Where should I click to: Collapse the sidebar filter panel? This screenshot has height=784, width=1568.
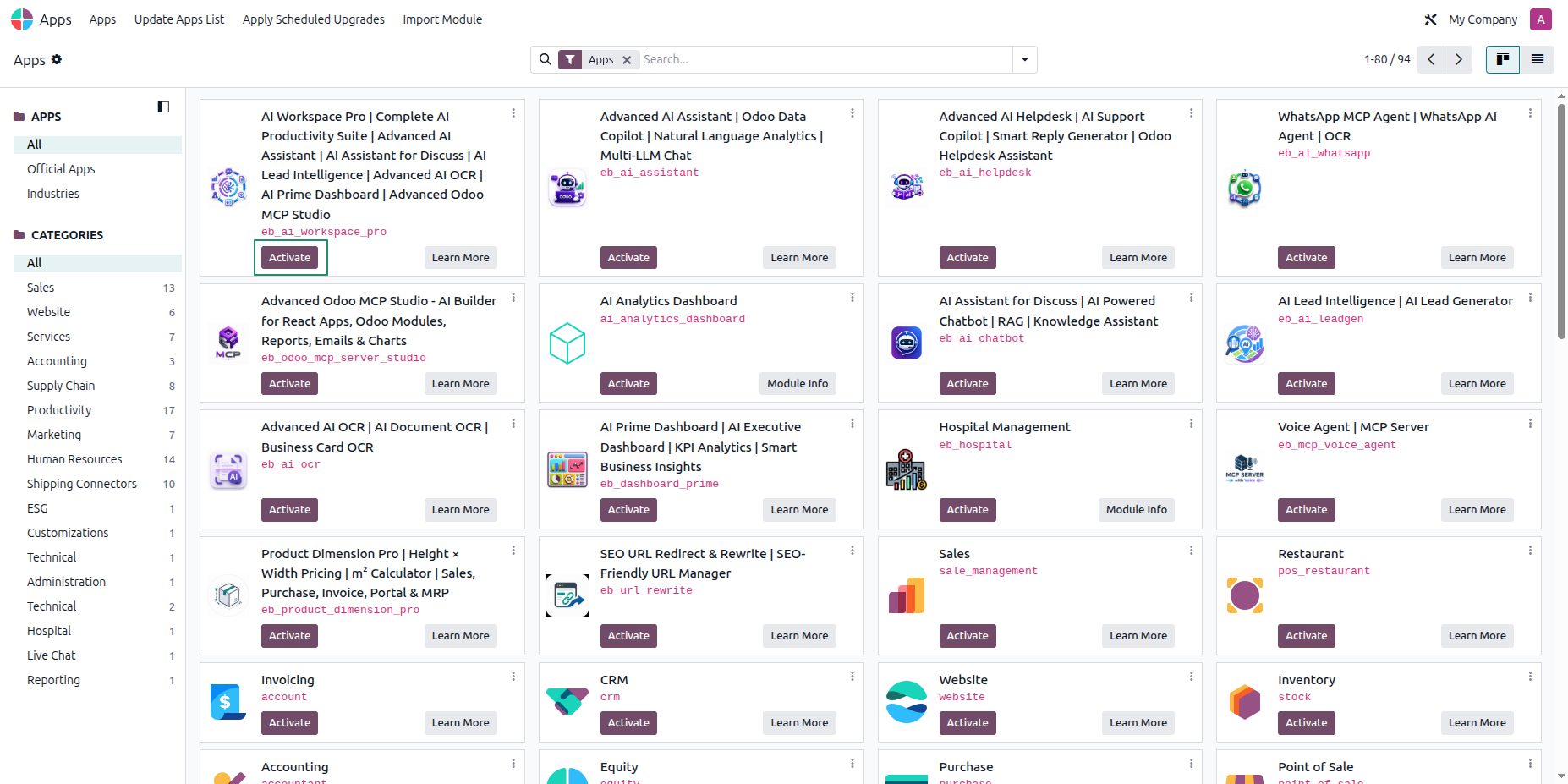[163, 107]
